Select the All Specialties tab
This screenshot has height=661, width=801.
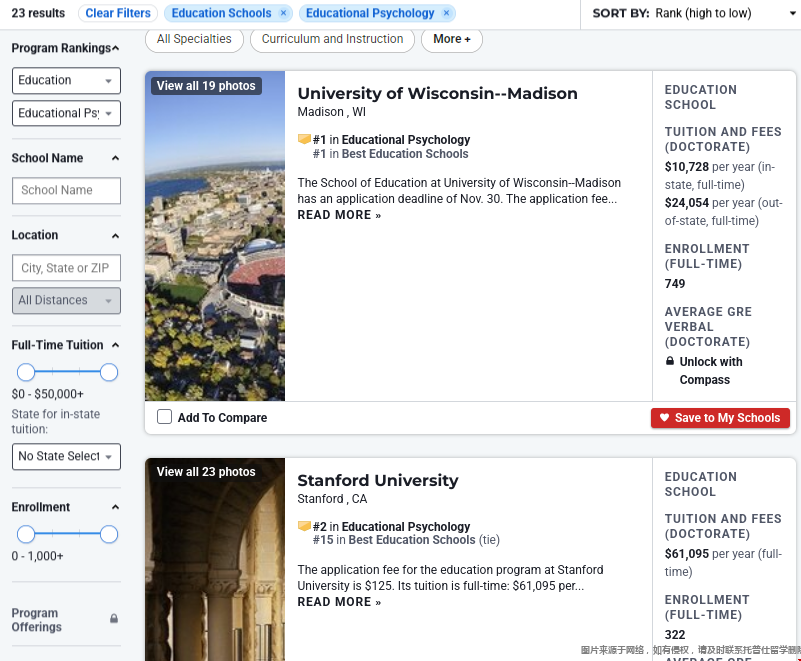(194, 39)
